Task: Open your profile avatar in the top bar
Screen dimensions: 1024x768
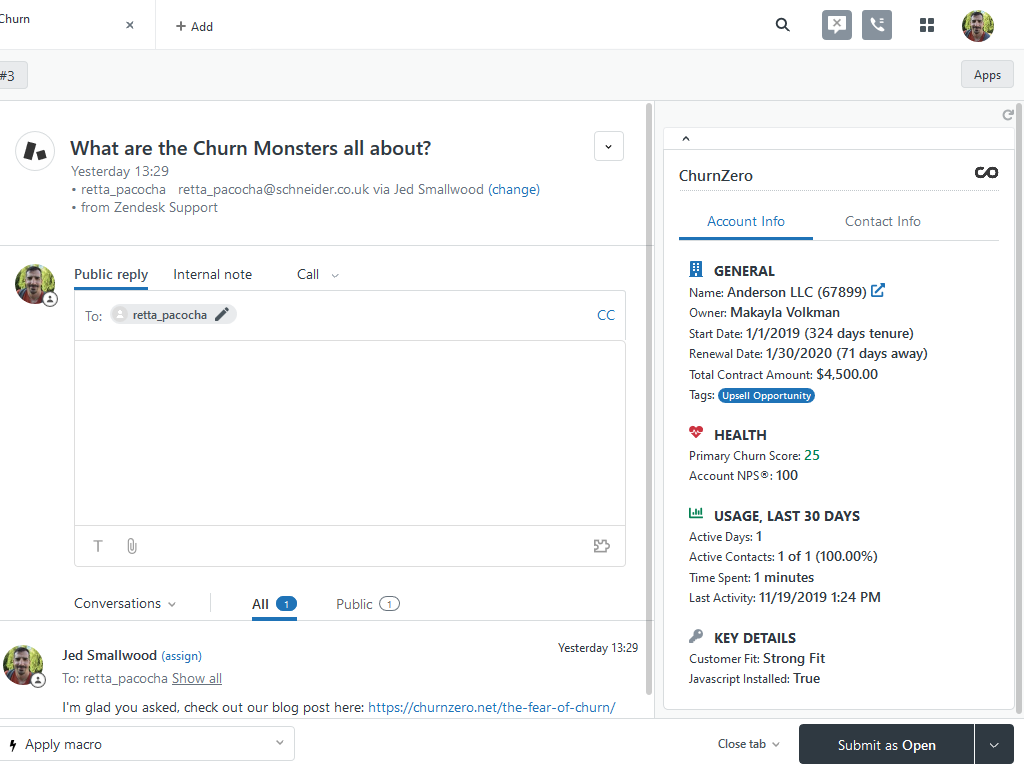Action: (977, 25)
